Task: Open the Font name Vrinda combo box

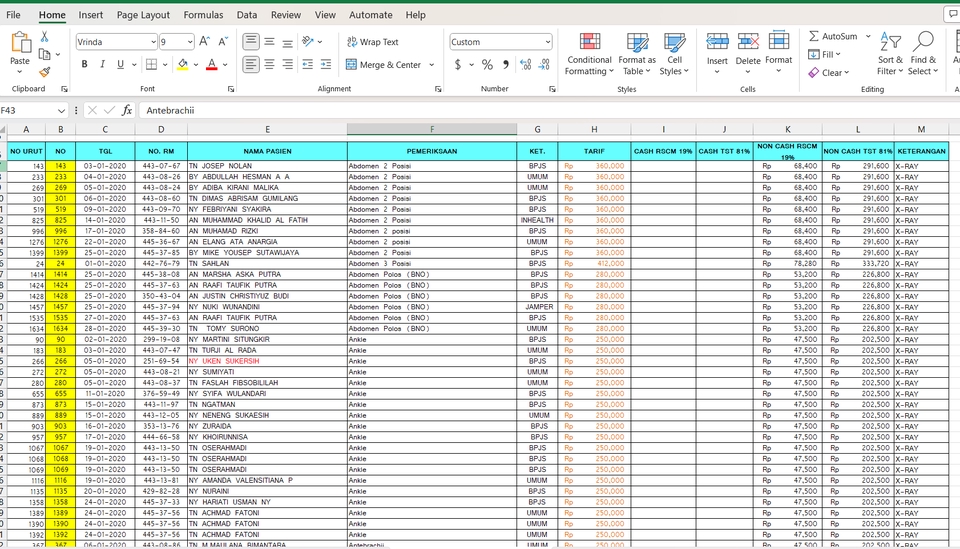Action: pos(116,42)
